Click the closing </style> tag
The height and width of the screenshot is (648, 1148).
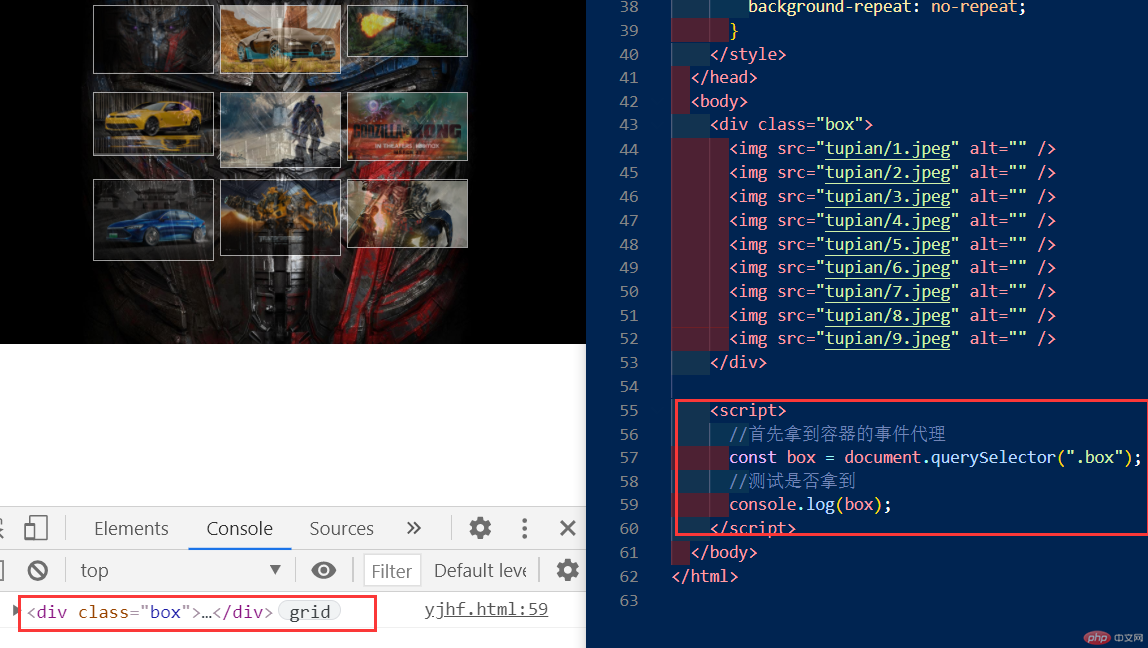(748, 54)
